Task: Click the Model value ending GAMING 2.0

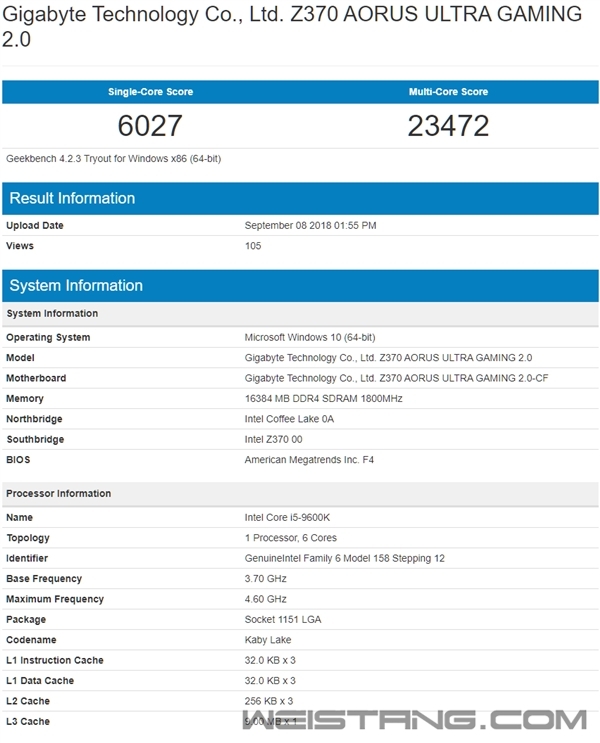Action: click(x=388, y=358)
